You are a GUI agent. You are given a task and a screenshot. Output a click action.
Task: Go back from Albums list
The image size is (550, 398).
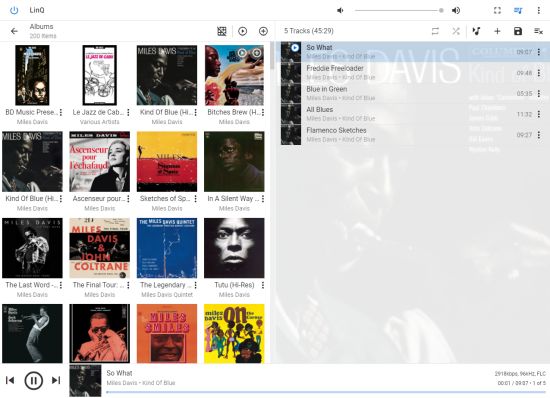click(14, 31)
